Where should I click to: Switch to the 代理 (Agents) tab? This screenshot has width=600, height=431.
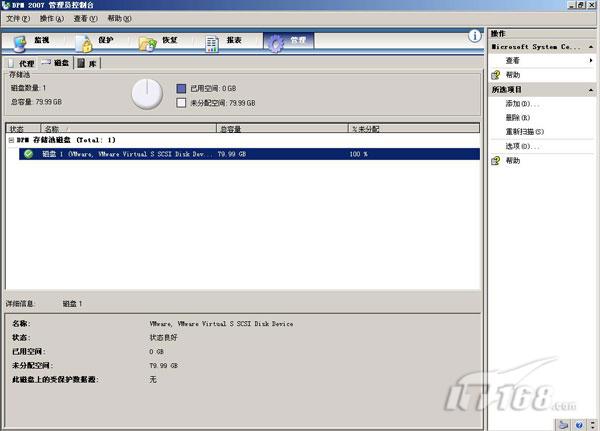[x=22, y=64]
